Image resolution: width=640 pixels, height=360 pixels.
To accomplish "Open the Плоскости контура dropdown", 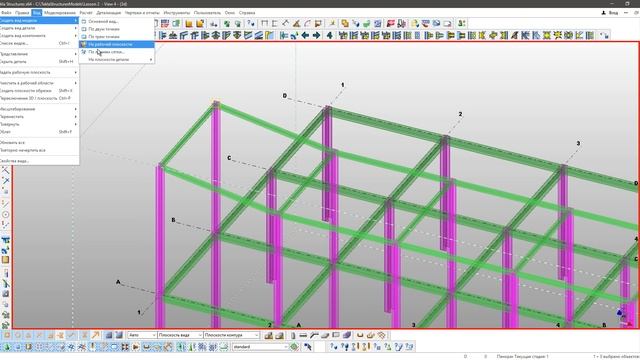I will (x=231, y=335).
